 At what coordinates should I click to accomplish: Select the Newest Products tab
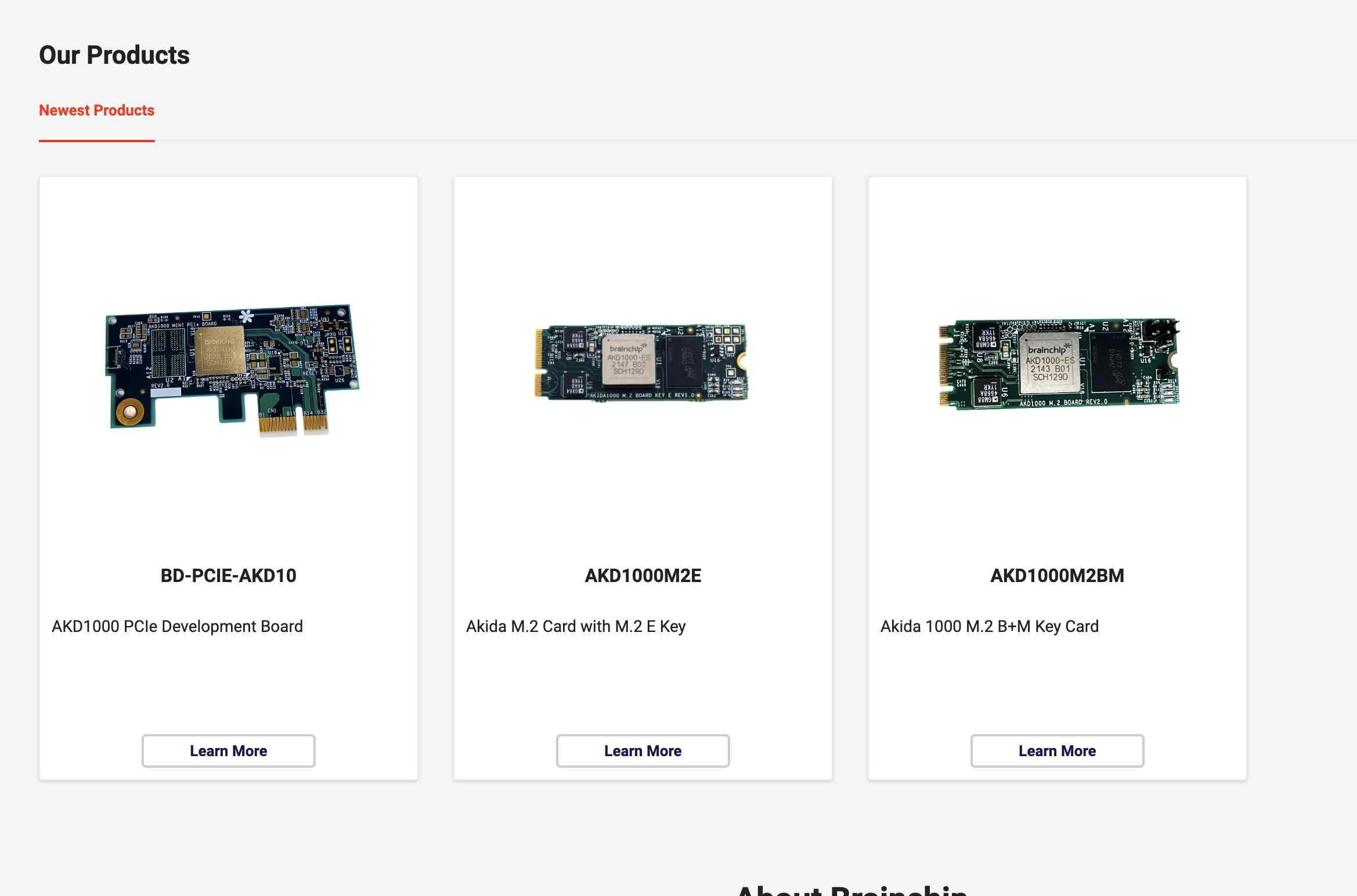[96, 110]
